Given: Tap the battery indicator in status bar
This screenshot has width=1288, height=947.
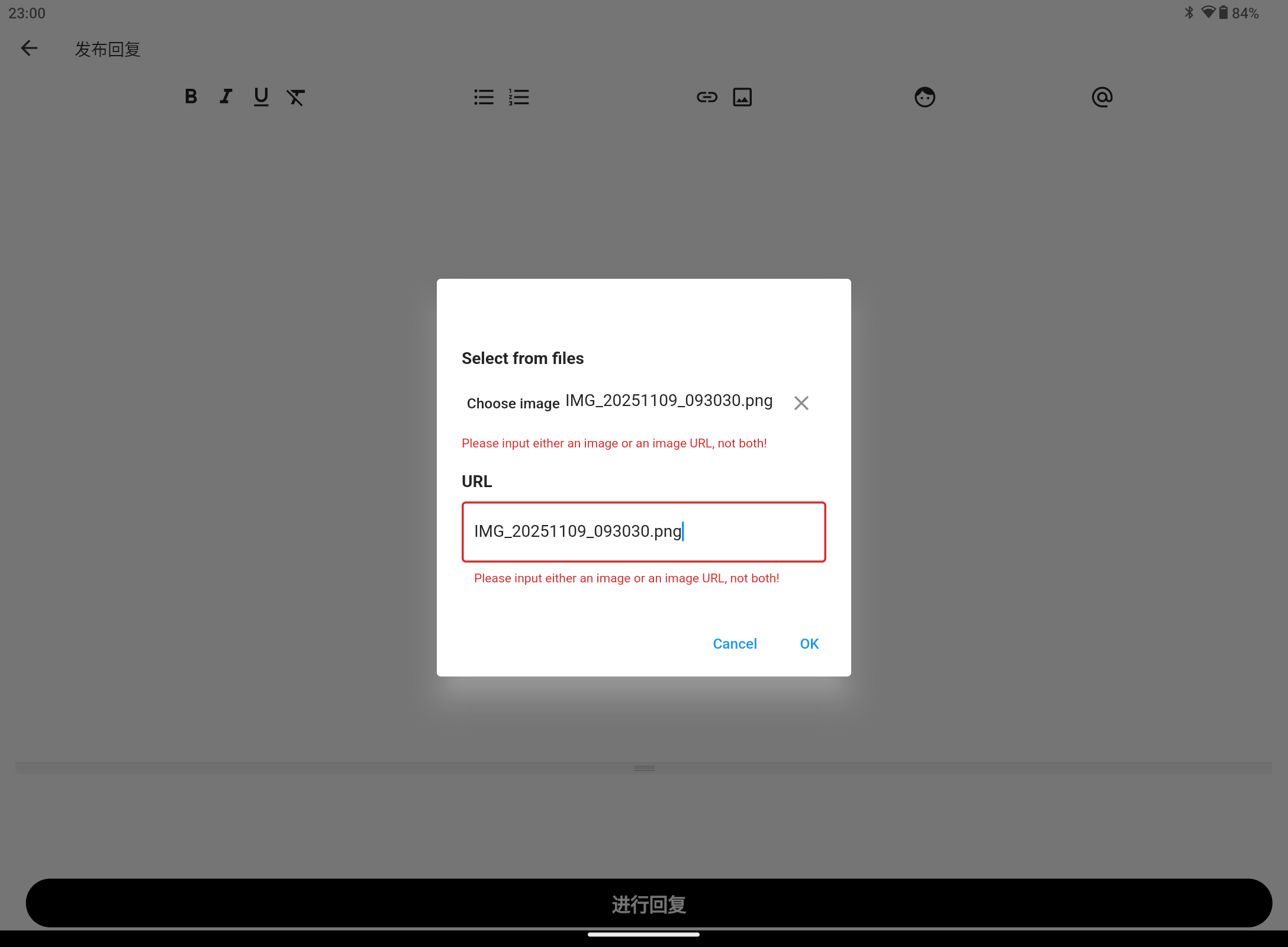Looking at the screenshot, I should (1223, 12).
